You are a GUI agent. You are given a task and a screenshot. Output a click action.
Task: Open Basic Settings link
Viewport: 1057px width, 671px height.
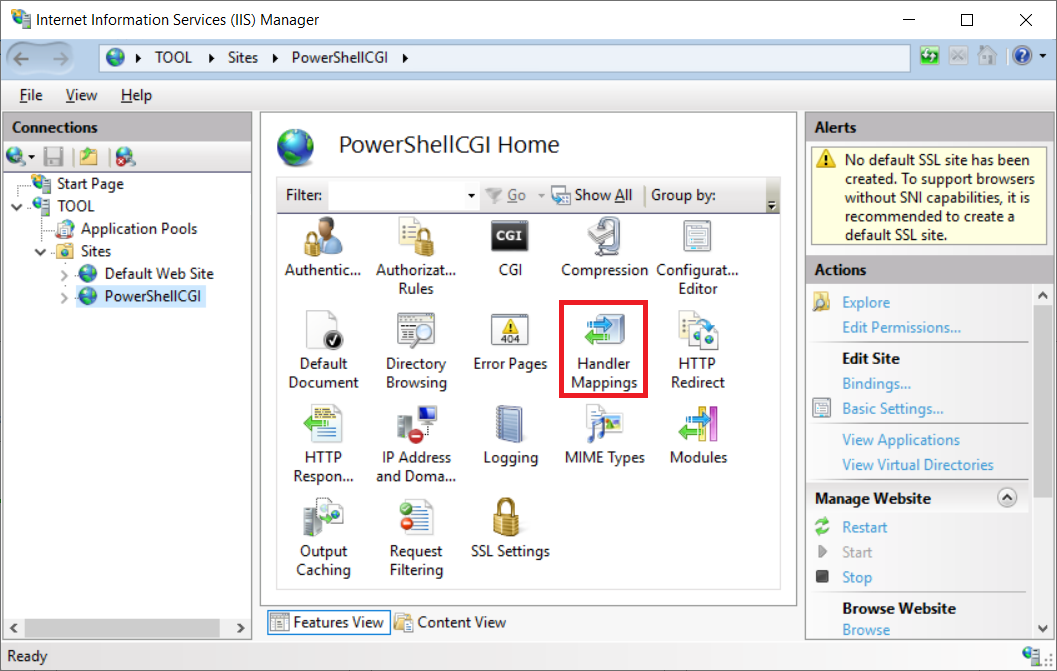[x=893, y=408]
